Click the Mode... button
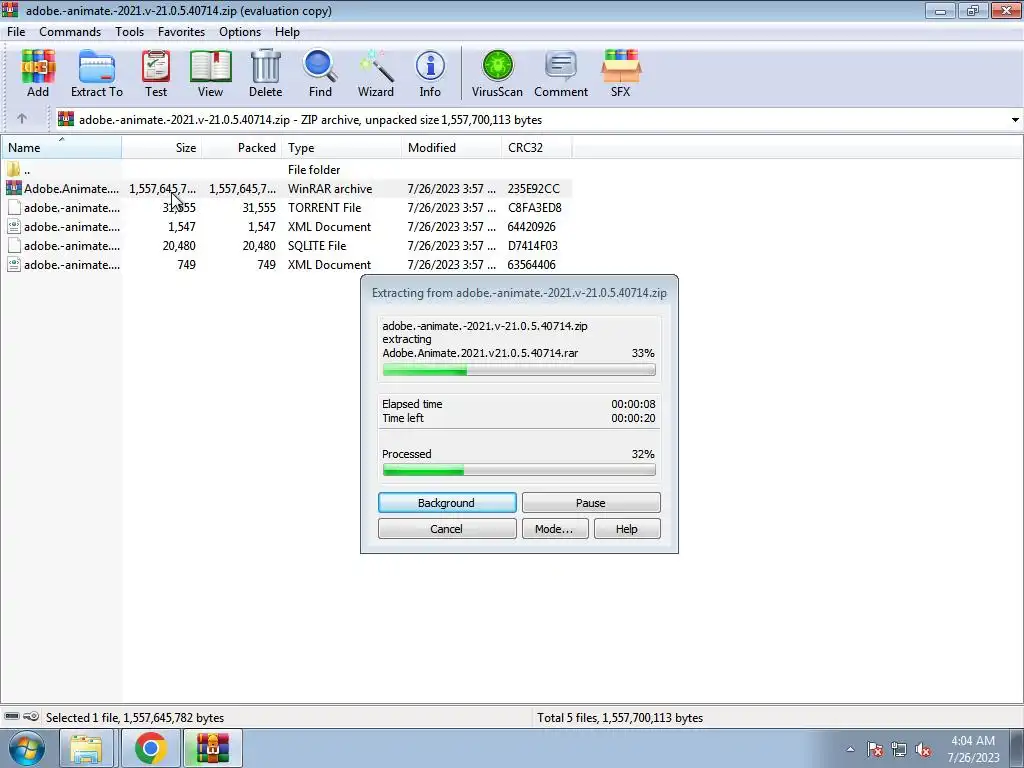This screenshot has height=768, width=1024. tap(555, 528)
